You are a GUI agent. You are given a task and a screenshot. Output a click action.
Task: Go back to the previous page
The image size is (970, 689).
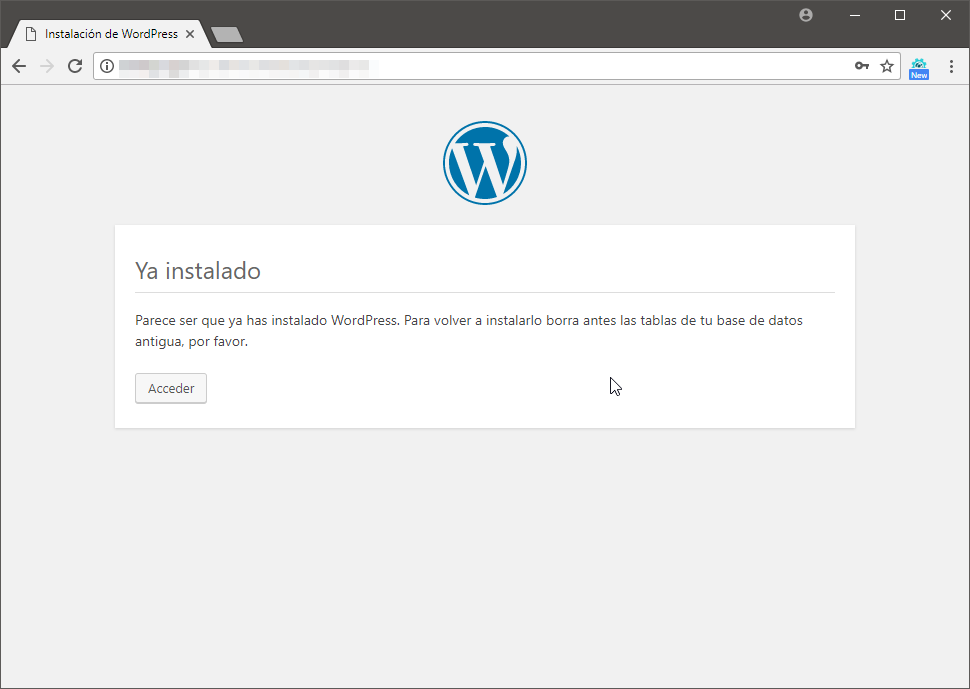(x=19, y=66)
